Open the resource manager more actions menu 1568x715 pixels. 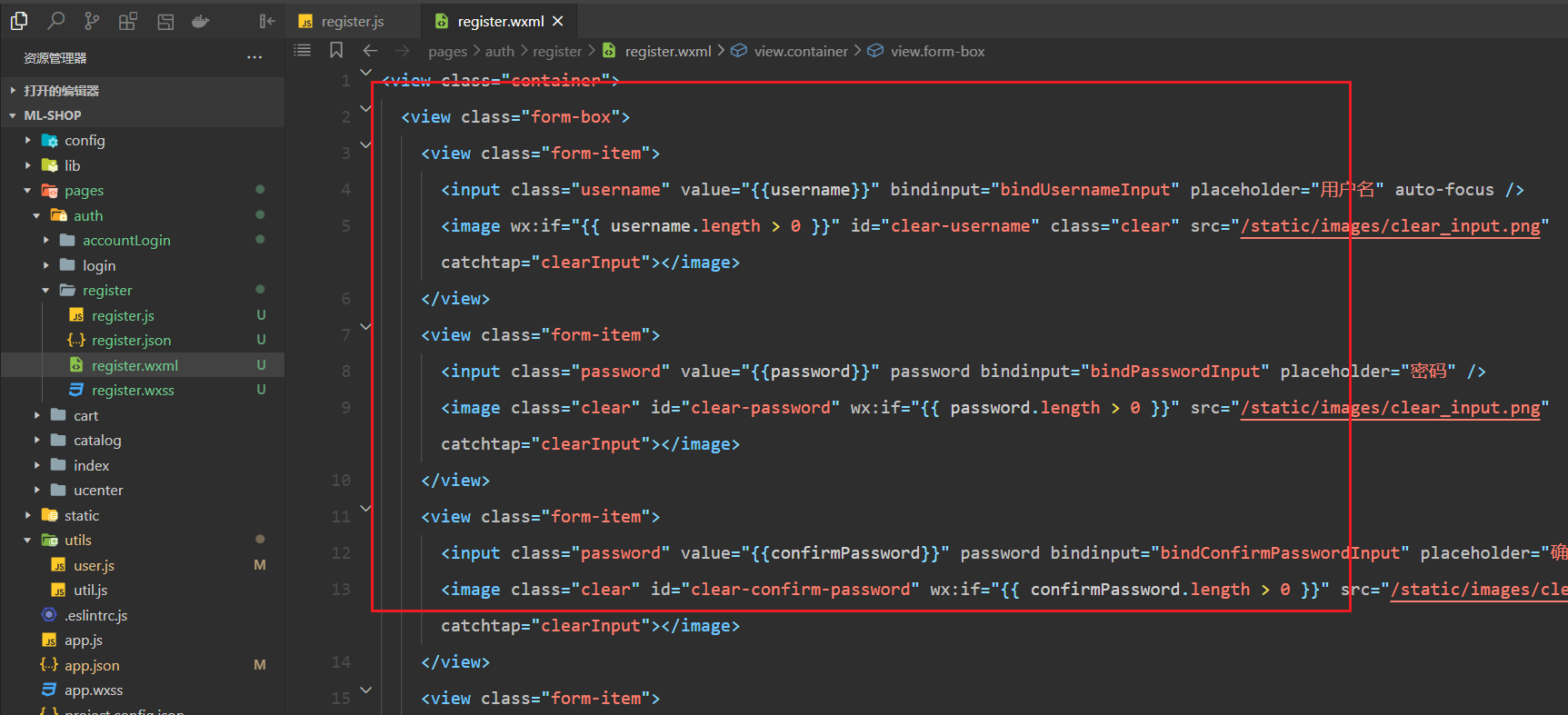pos(255,57)
